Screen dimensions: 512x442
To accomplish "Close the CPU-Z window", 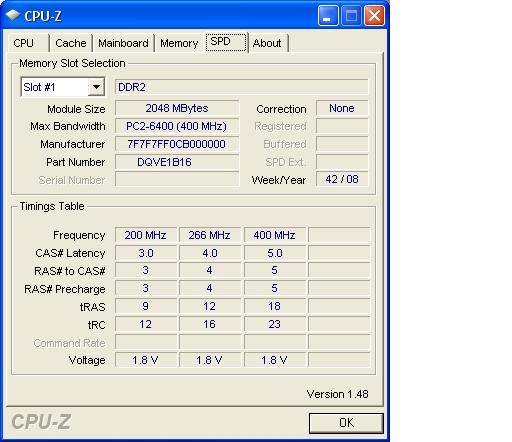I will (x=374, y=15).
